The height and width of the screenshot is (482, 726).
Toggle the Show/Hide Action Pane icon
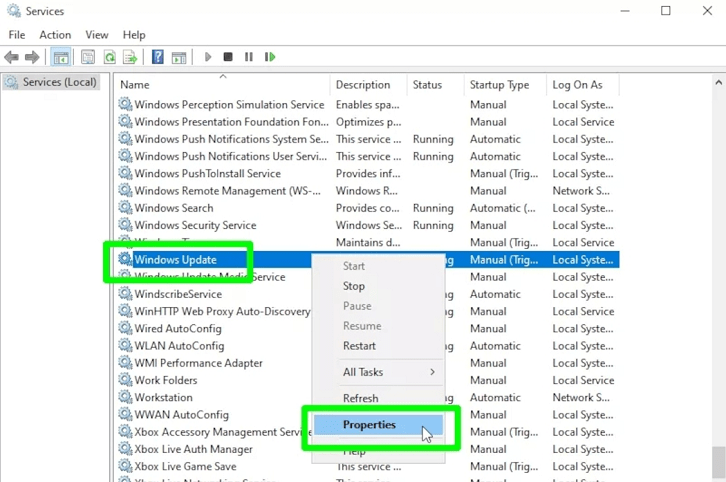tap(179, 57)
